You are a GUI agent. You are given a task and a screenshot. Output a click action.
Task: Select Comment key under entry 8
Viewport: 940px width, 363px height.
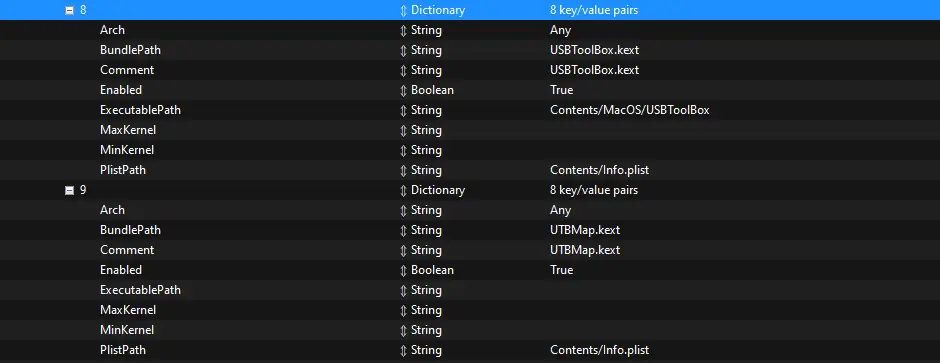click(x=127, y=70)
